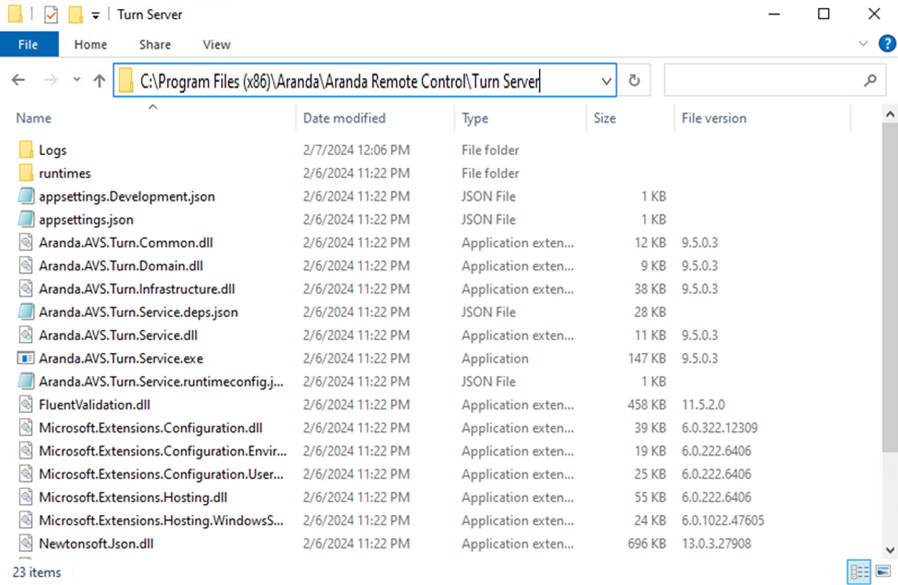
Task: Select Microsoft.Extensions.Hosting.WindowsS... file icon
Action: pos(26,520)
